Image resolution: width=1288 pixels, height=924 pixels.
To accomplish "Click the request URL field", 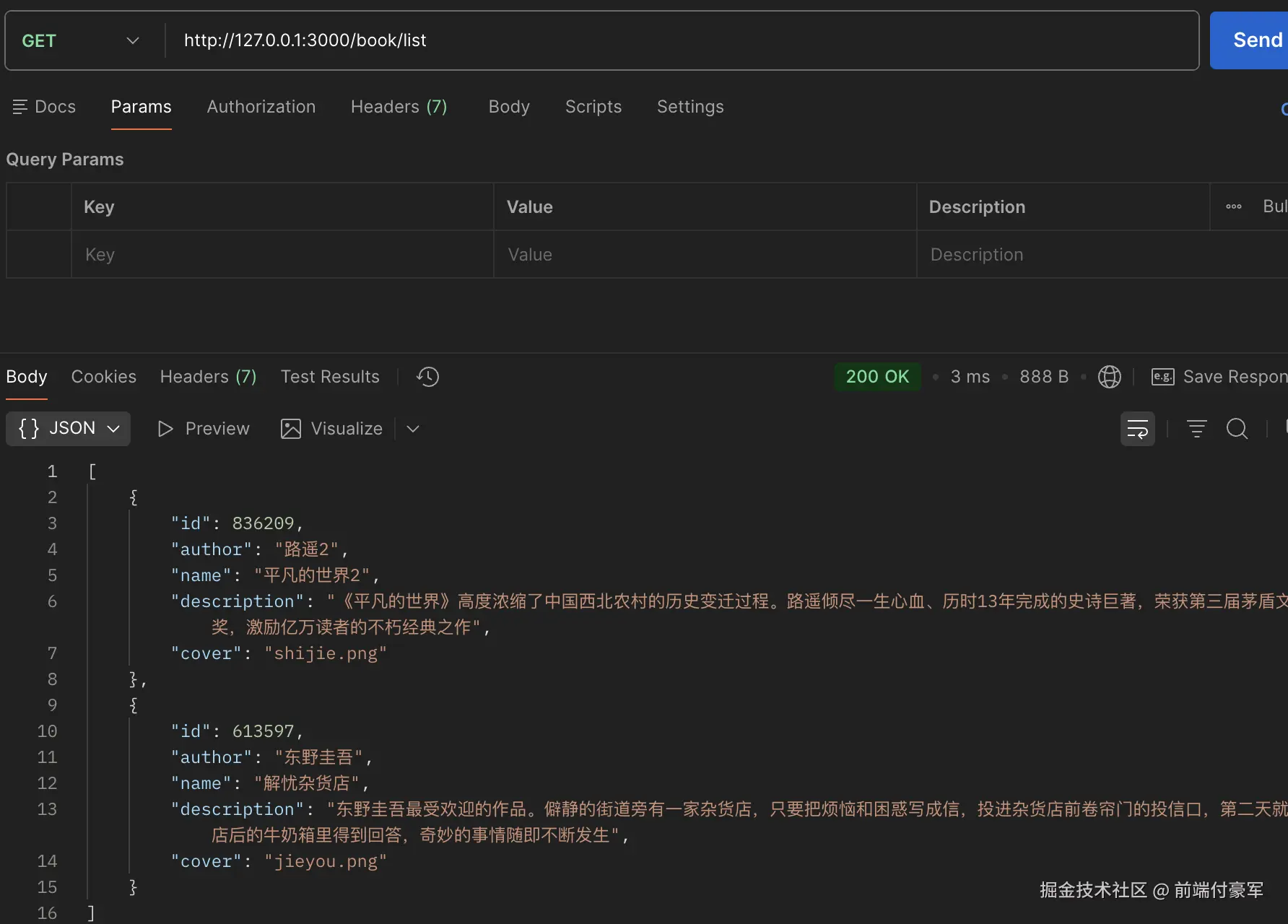I will 682,40.
